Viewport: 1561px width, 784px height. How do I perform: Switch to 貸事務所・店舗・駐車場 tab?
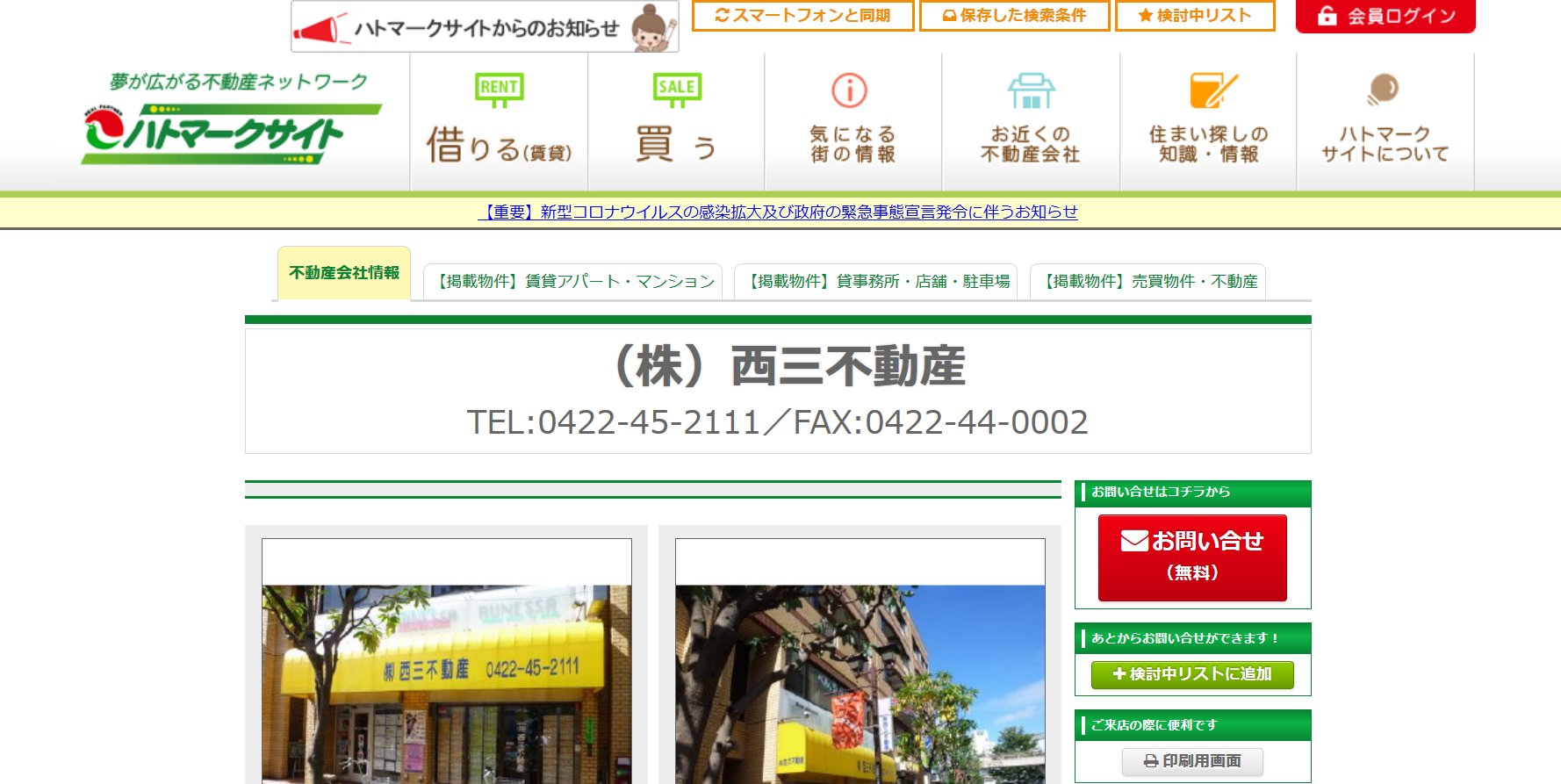click(x=875, y=281)
